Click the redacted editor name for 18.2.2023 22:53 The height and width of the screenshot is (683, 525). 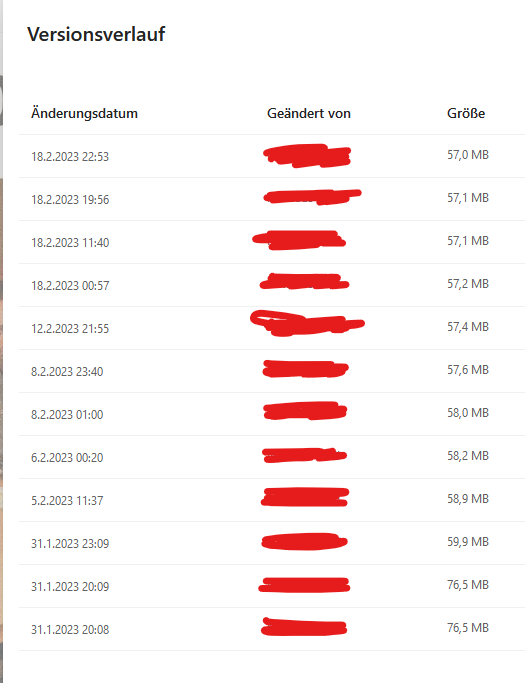coord(307,156)
